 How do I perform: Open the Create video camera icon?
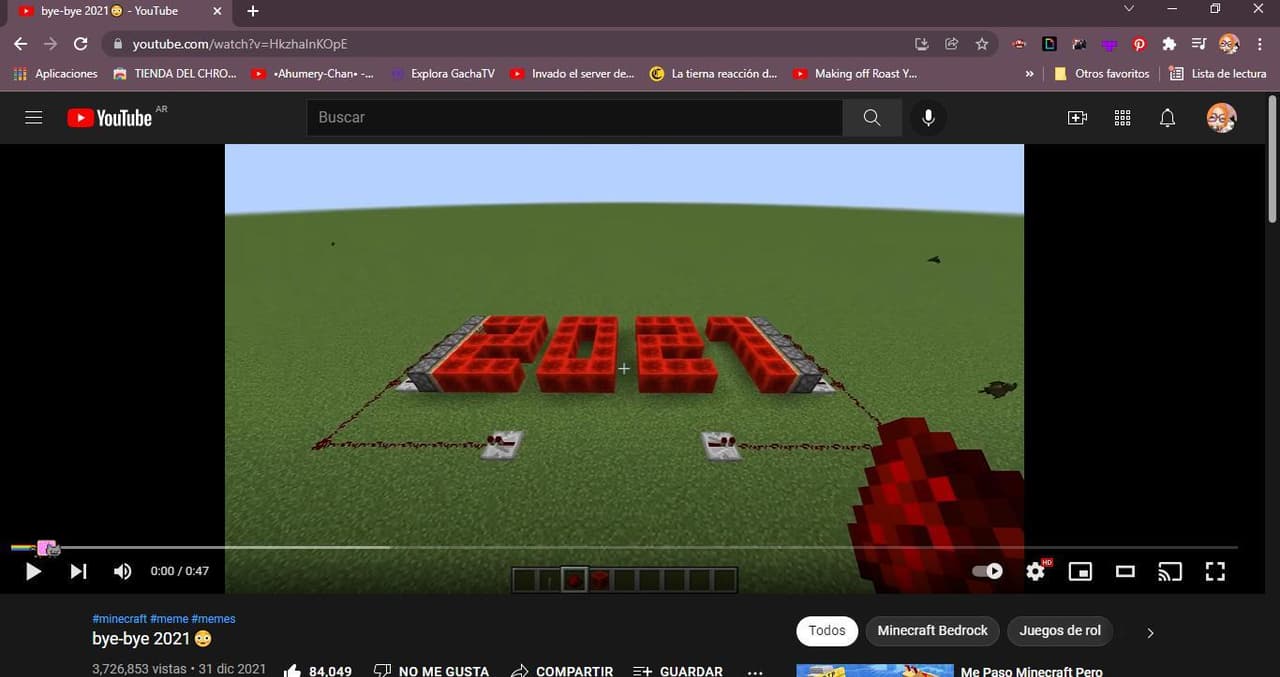click(1077, 118)
